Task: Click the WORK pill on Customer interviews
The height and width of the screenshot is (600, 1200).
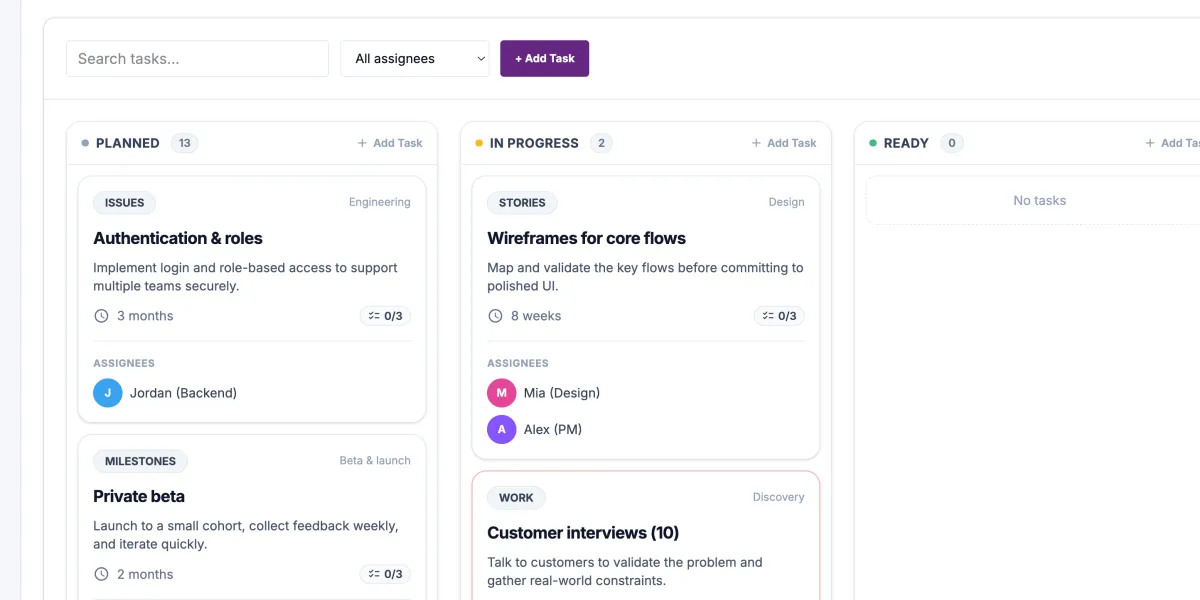Action: (516, 497)
